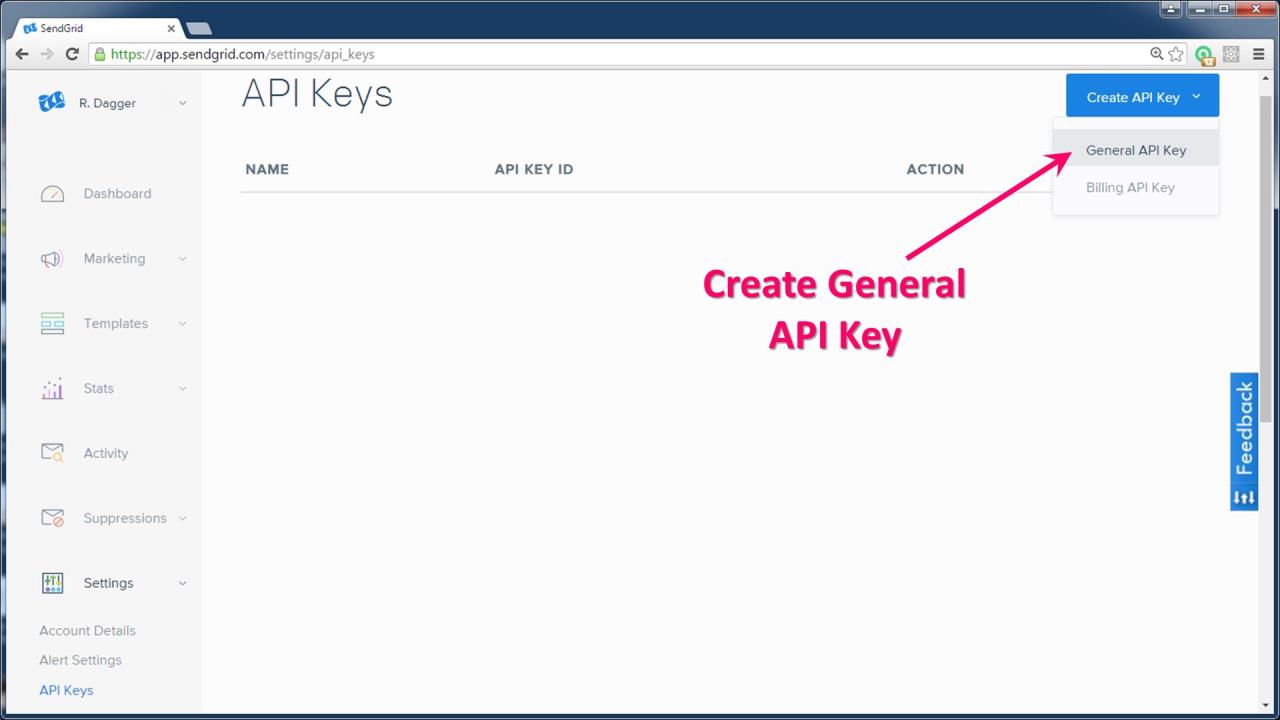1280x720 pixels.
Task: Click the padlock icon in address bar
Action: click(x=100, y=54)
